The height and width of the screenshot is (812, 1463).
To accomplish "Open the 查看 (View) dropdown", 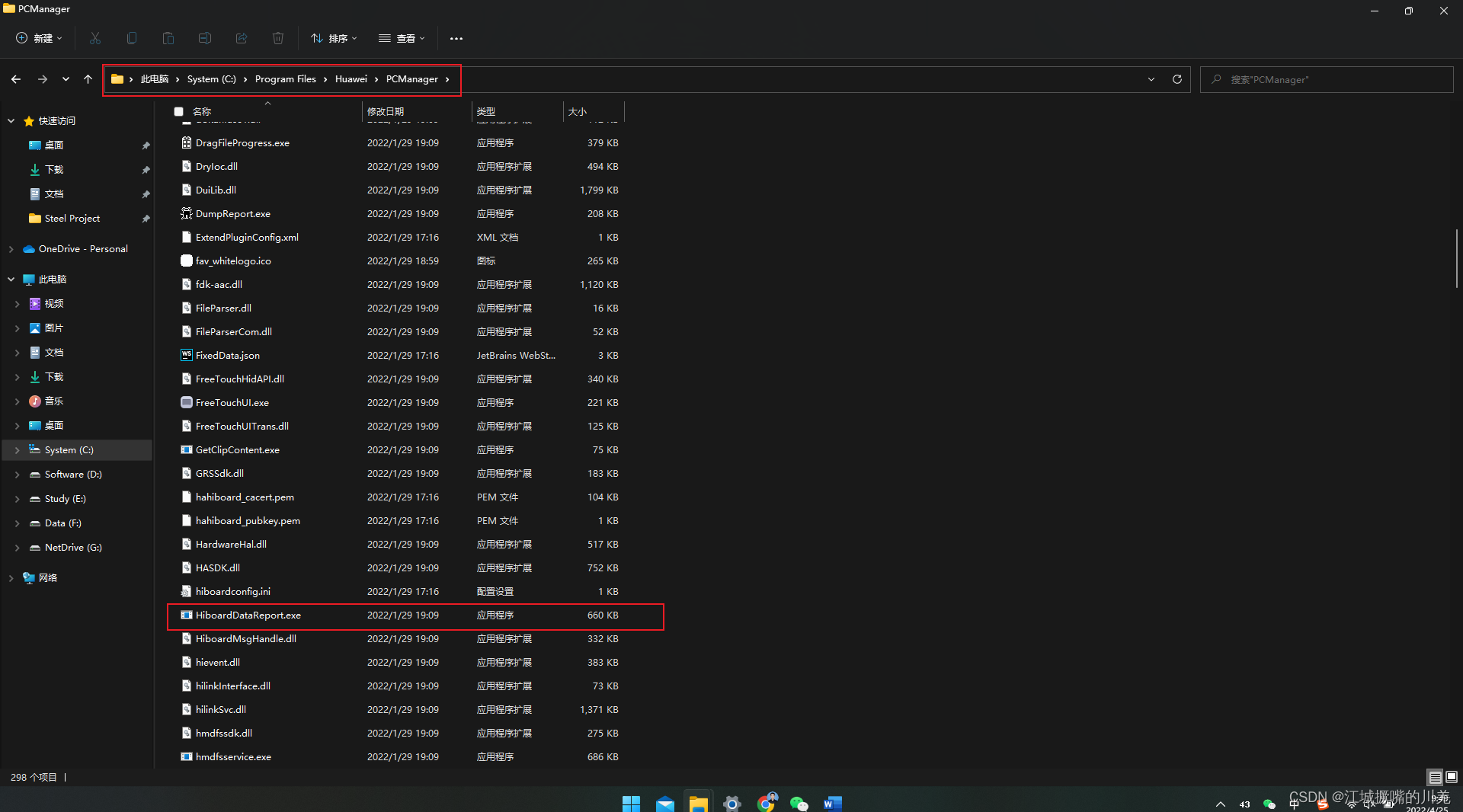I will (x=402, y=38).
